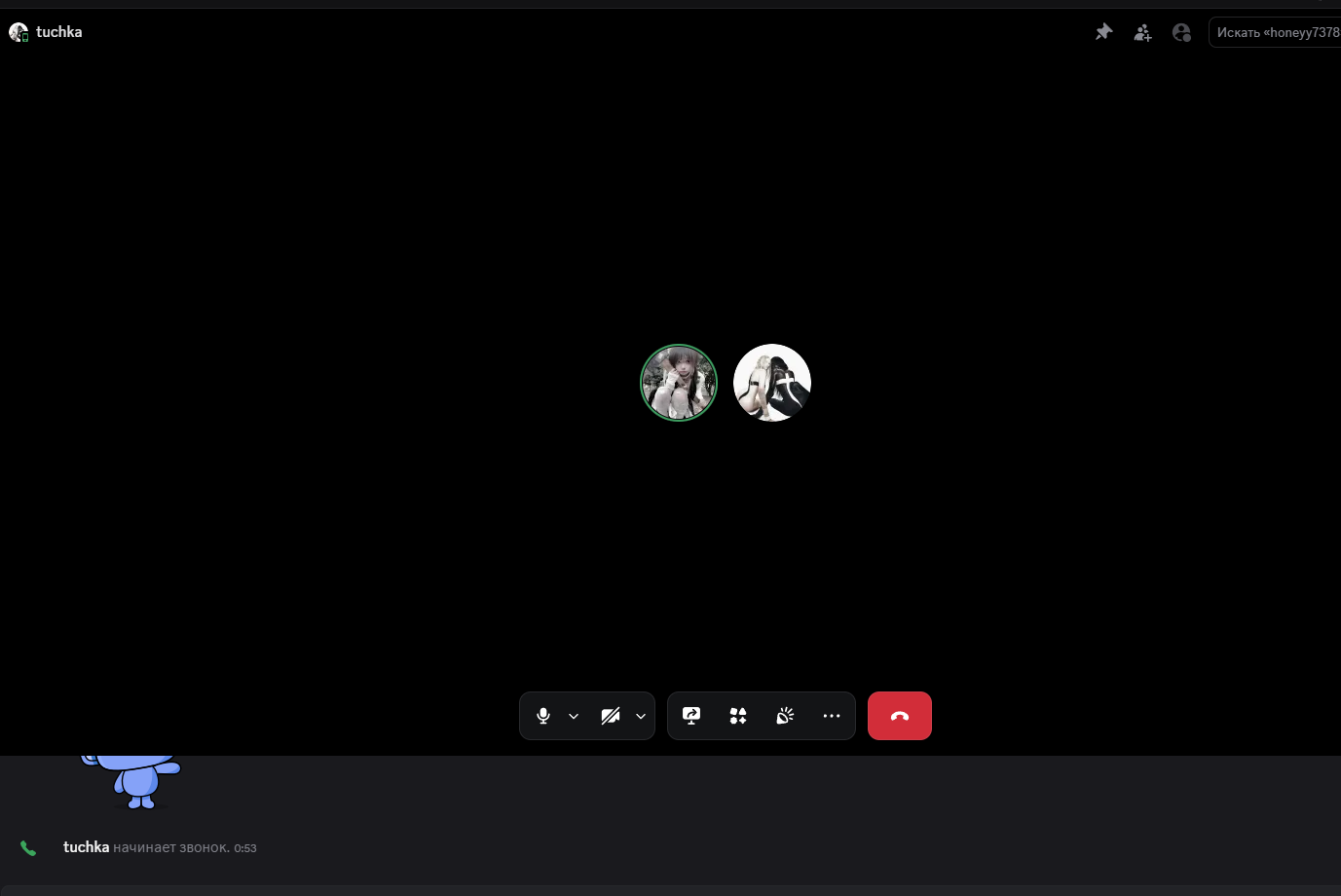Select the screen share icon
1341x896 pixels.
pos(690,716)
